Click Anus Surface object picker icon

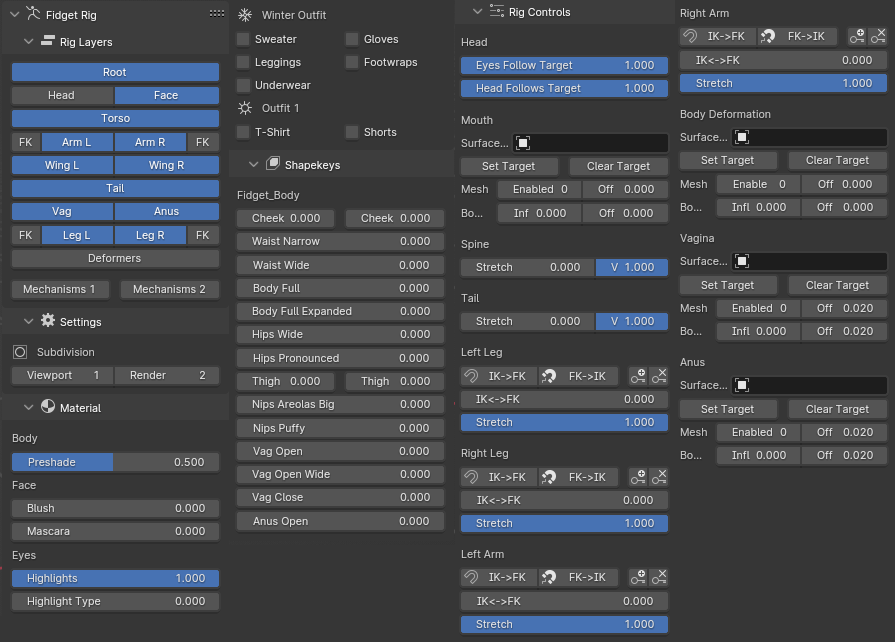pyautogui.click(x=741, y=385)
